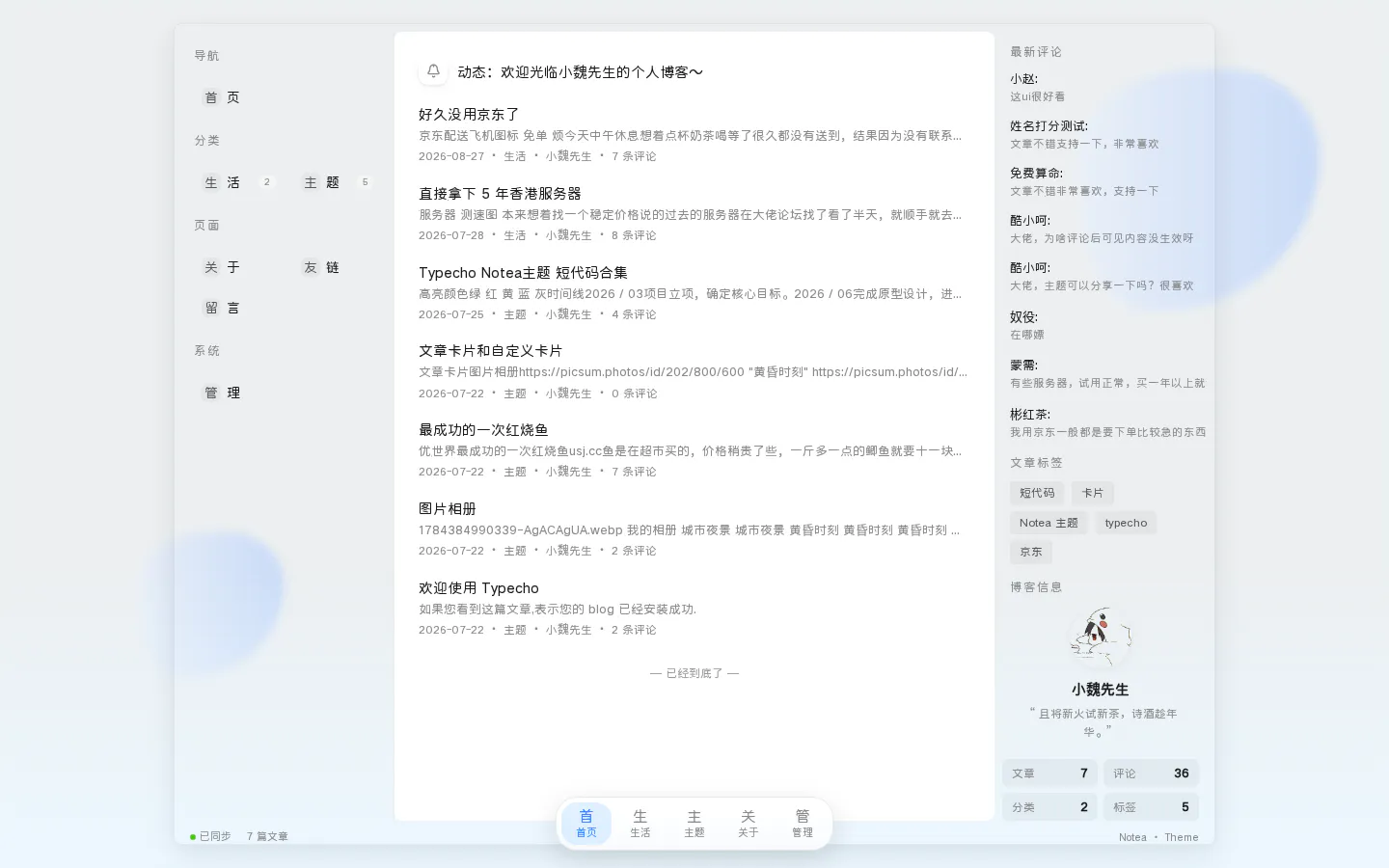Screen dimensions: 1389x868
Task: Select the 短代码 tag
Action: pyautogui.click(x=1037, y=493)
